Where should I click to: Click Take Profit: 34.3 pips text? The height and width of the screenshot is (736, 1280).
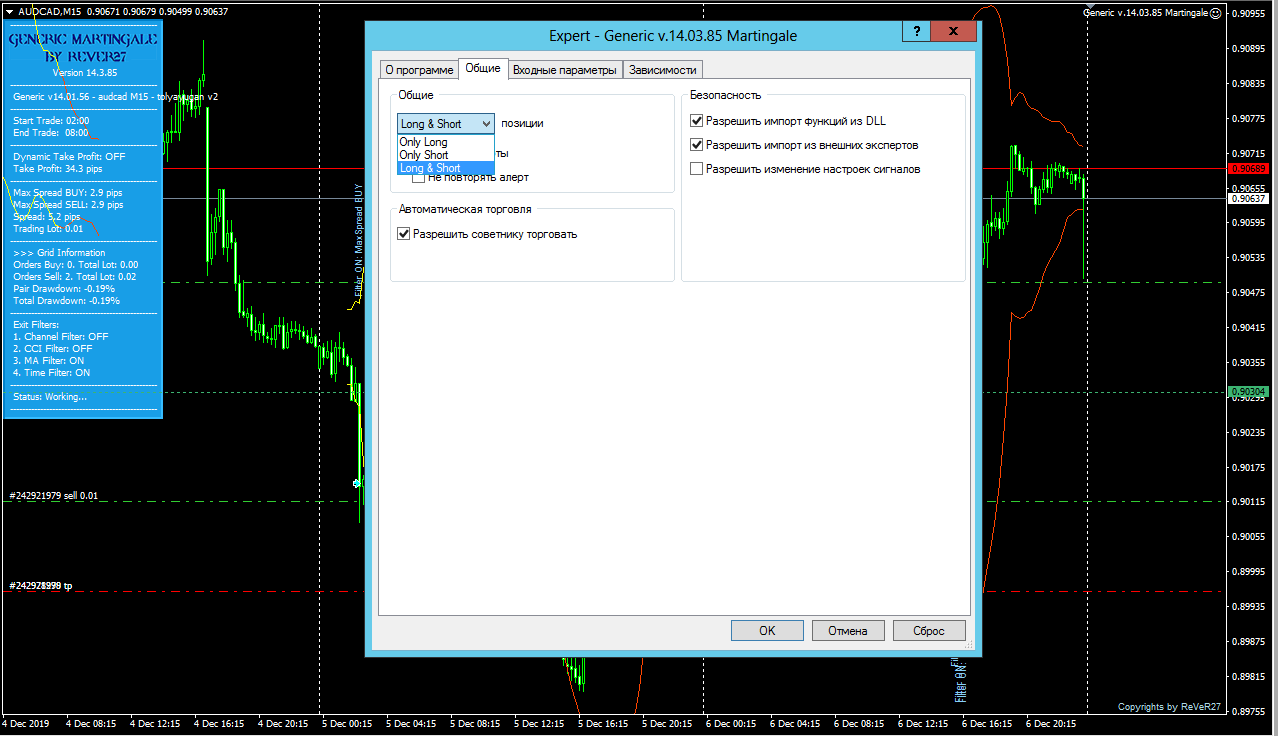click(57, 169)
